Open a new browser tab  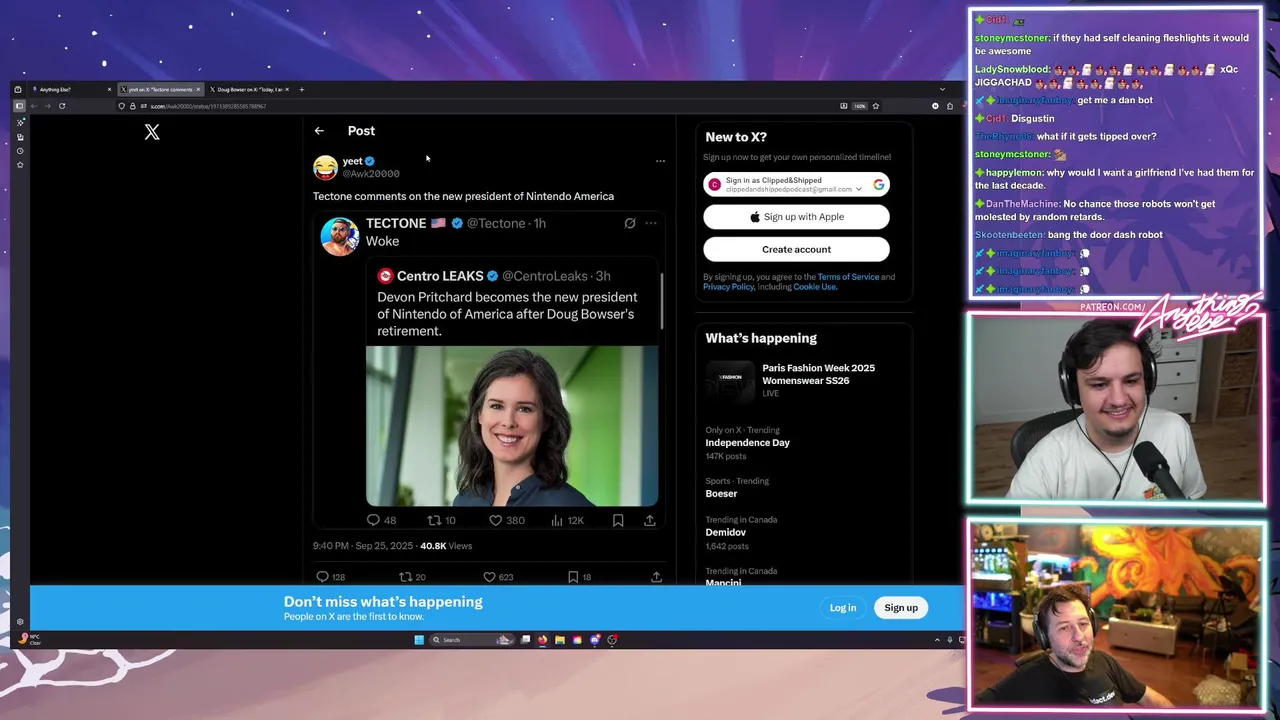tap(301, 90)
